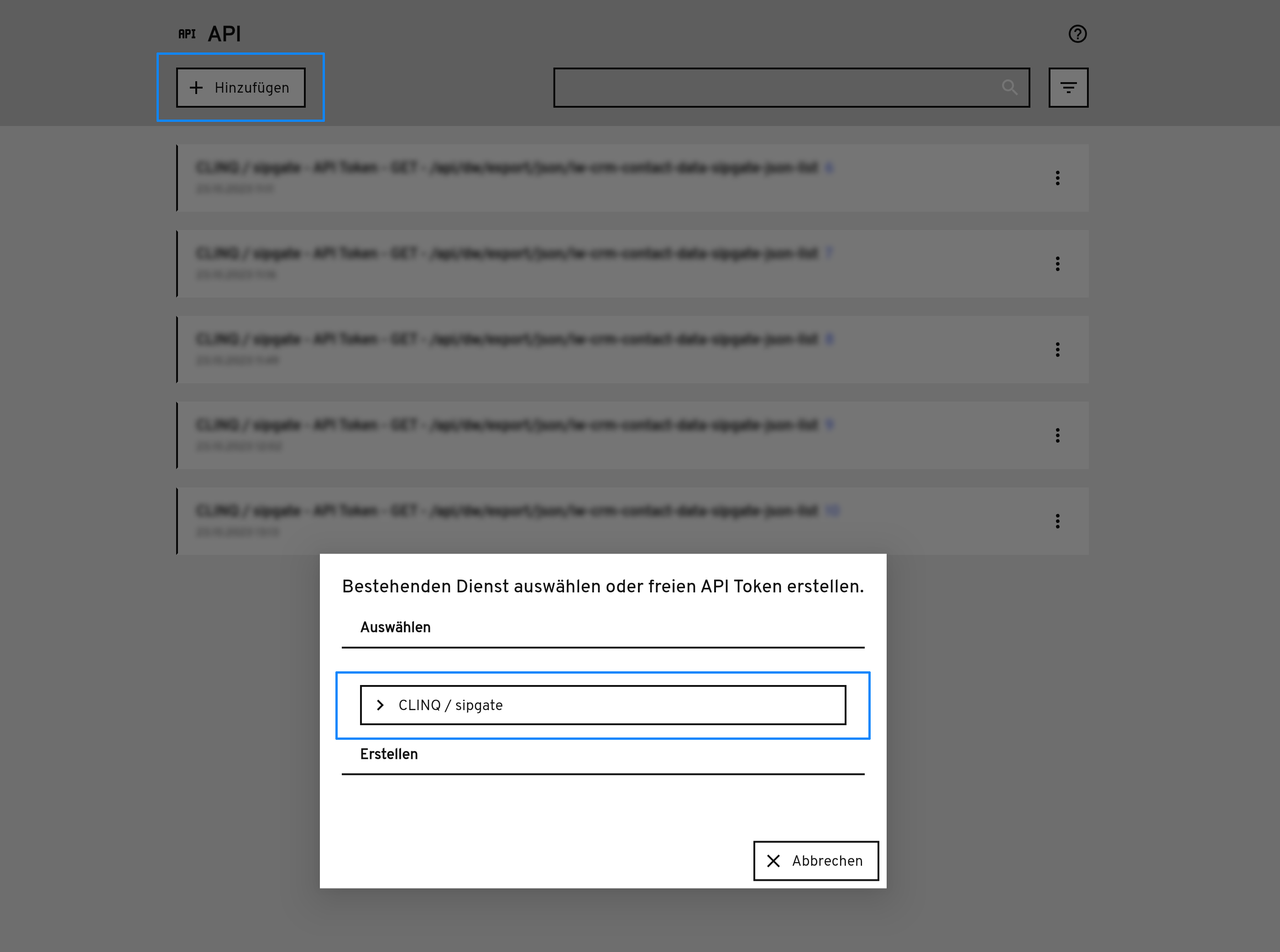Expand the CLINQ / sipgate service entry

click(x=602, y=705)
